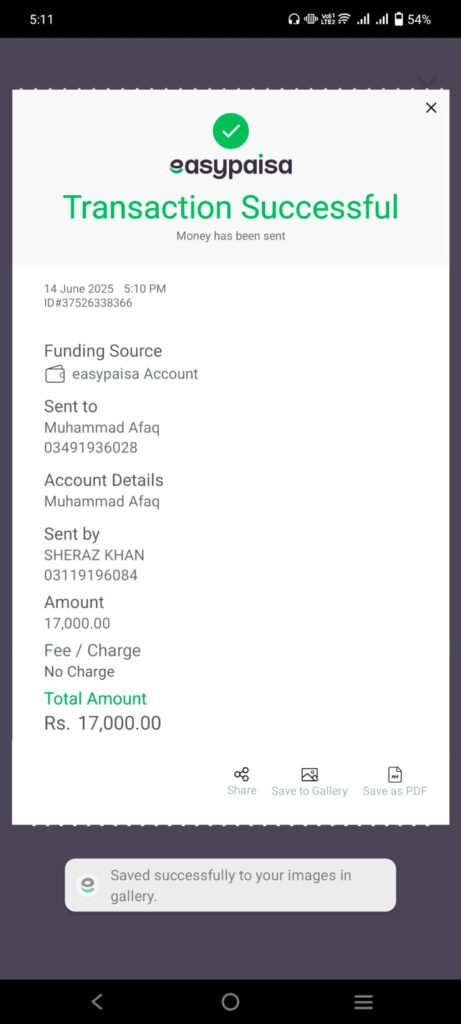
Task: Tap the Share icon
Action: [242, 775]
